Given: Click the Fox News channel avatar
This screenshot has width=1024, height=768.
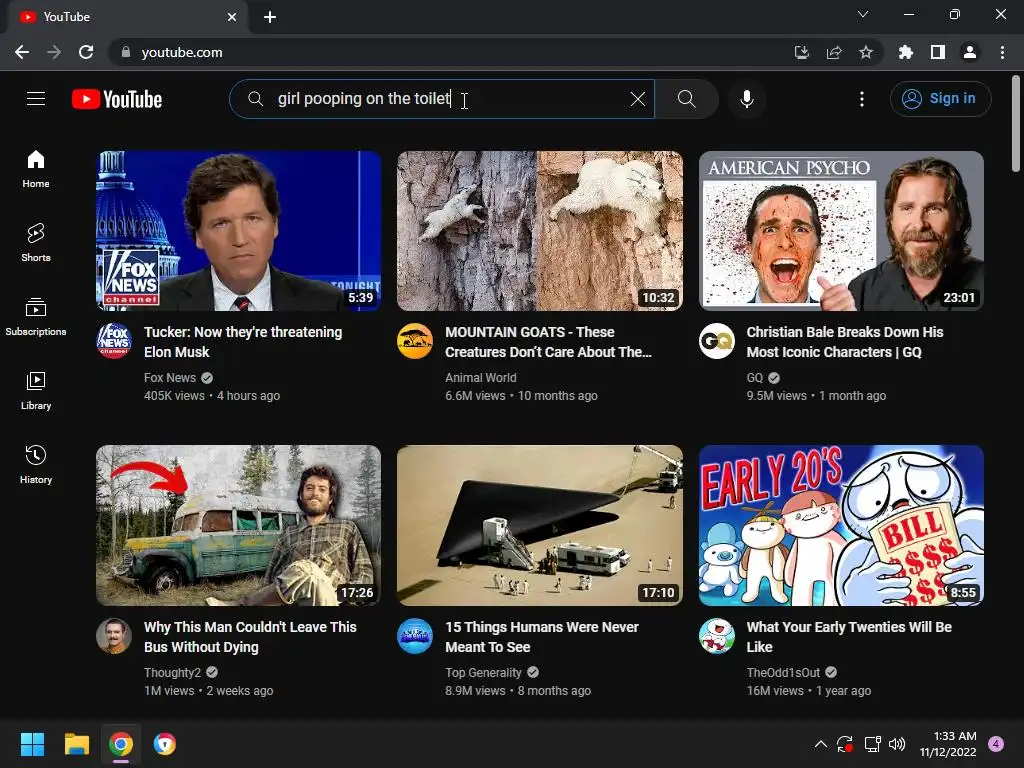Looking at the screenshot, I should (x=114, y=341).
